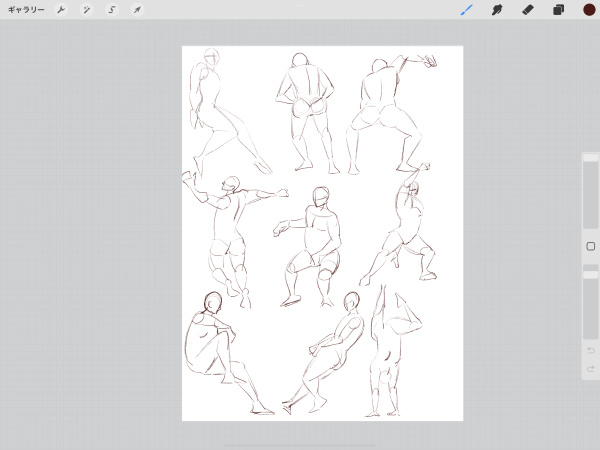Viewport: 600px width, 450px height.
Task: Tap the square modify button in sidebar
Action: coord(590,246)
